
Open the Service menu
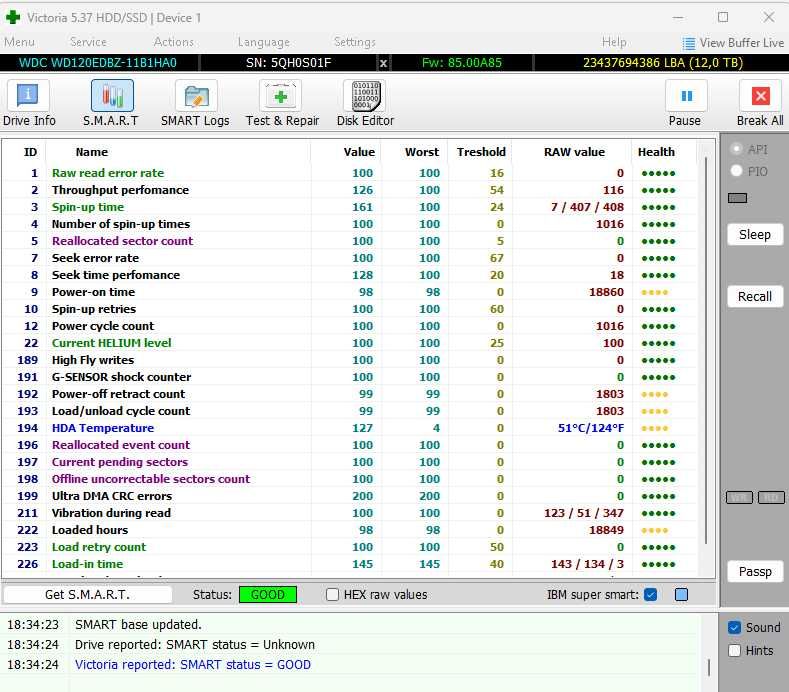[x=89, y=42]
